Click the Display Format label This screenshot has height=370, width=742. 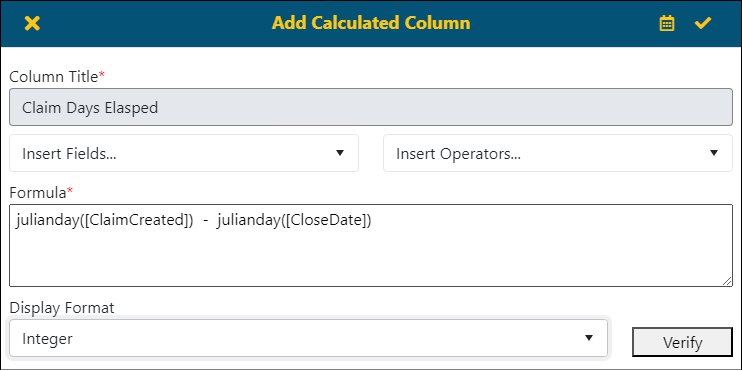point(62,308)
